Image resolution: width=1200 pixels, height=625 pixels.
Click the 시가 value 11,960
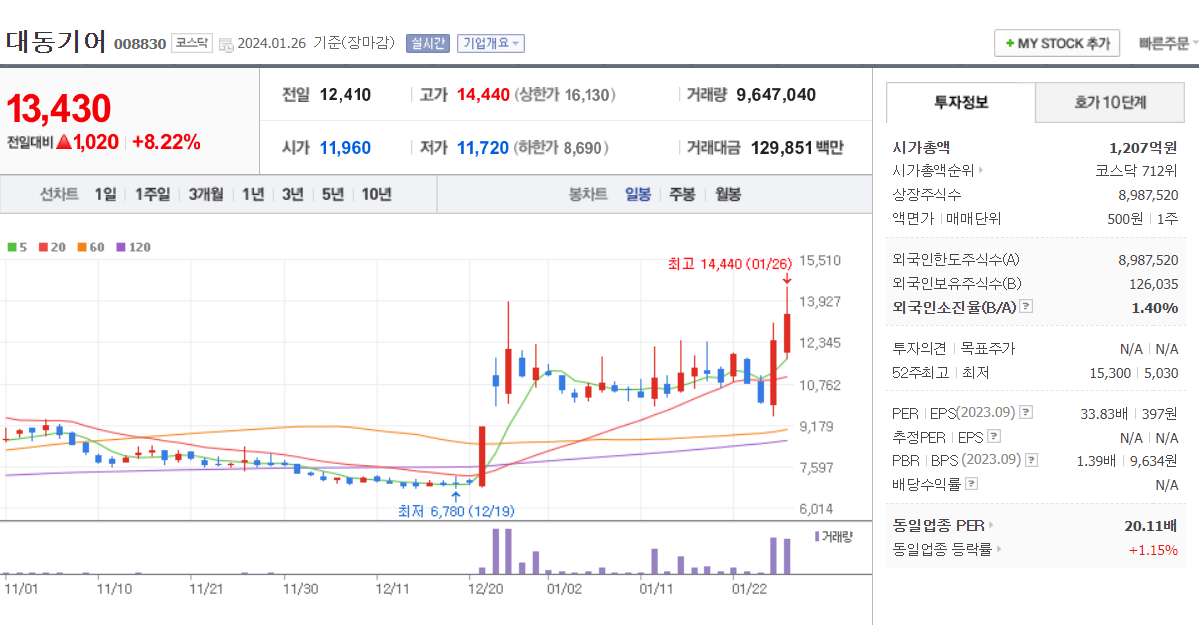click(345, 147)
